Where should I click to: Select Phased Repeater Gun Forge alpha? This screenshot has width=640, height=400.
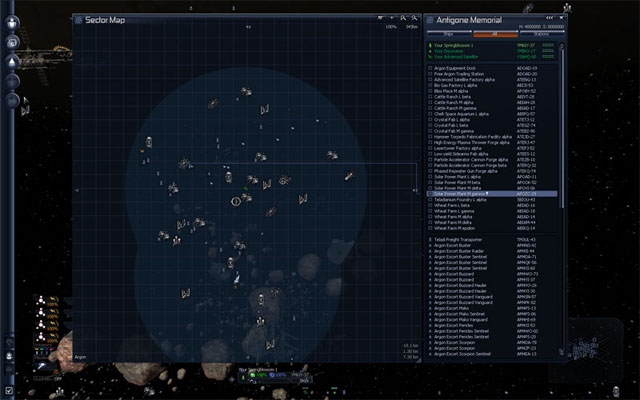coord(492,171)
